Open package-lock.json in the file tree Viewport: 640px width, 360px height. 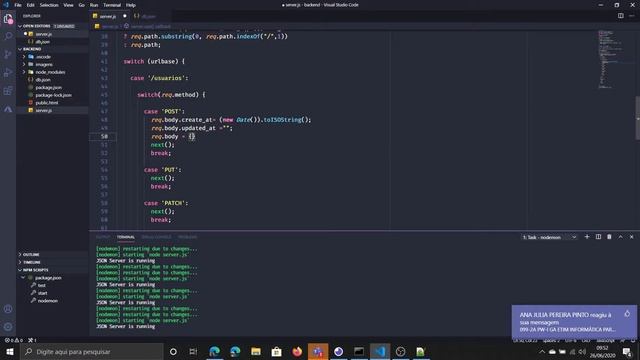tap(52, 95)
